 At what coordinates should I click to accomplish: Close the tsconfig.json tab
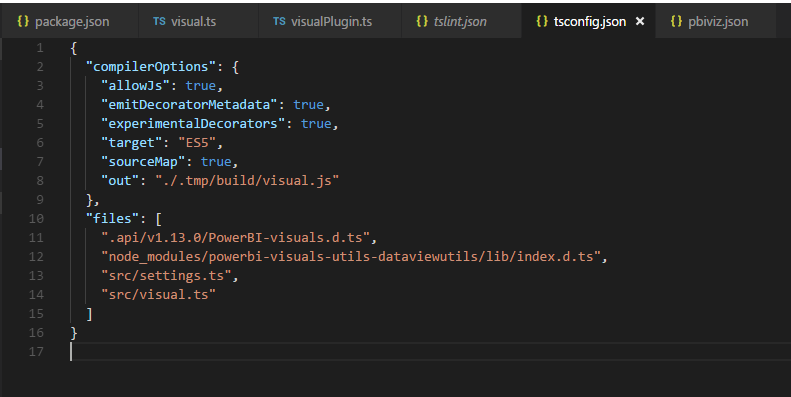[x=640, y=21]
